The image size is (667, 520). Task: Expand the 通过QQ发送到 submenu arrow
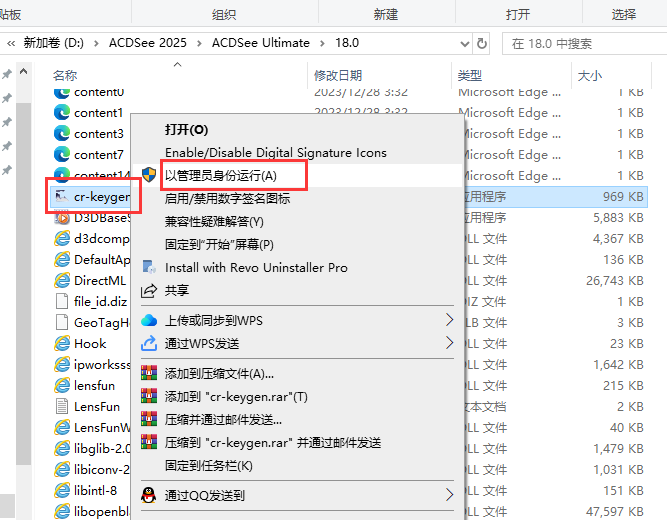(x=449, y=494)
